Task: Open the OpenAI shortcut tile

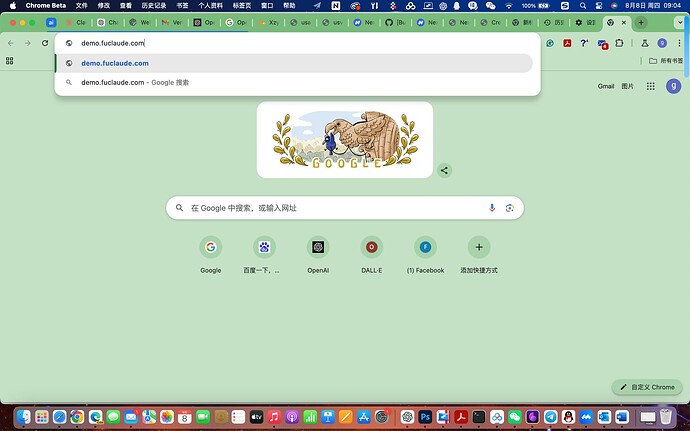Action: [x=318, y=255]
